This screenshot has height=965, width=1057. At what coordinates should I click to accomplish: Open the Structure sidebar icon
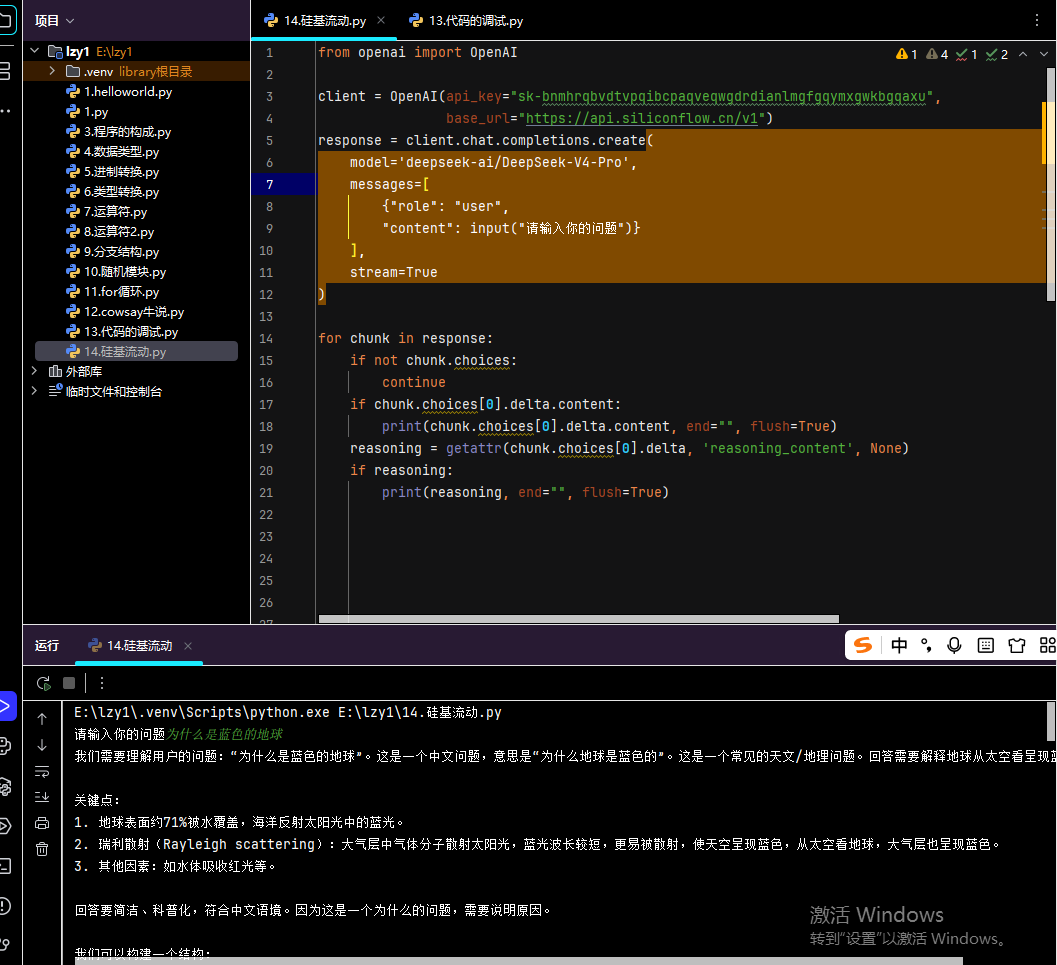(x=5, y=71)
